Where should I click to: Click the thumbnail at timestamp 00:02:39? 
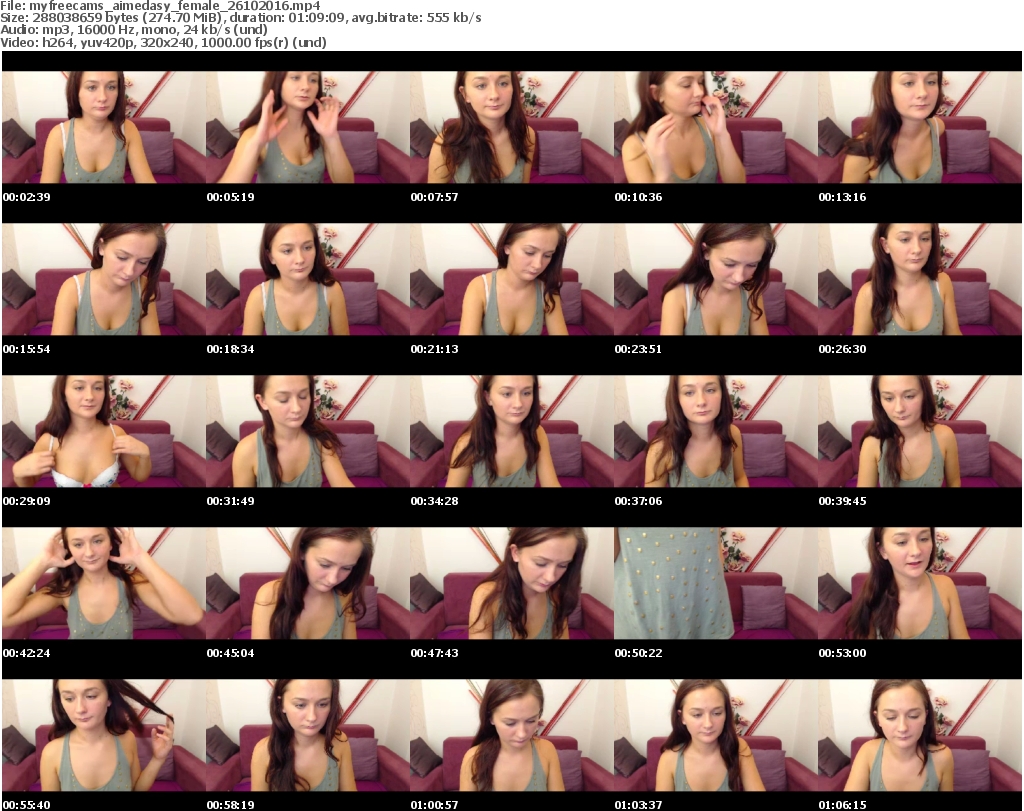(103, 127)
